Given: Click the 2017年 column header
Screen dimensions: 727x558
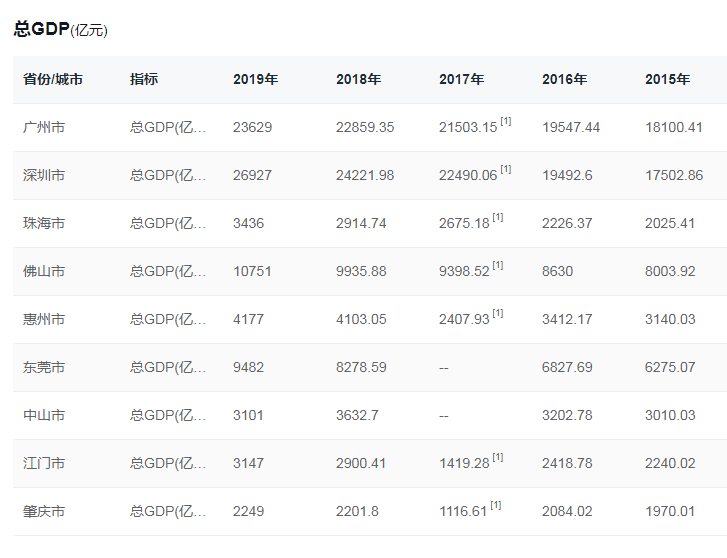Looking at the screenshot, I should [x=461, y=79].
